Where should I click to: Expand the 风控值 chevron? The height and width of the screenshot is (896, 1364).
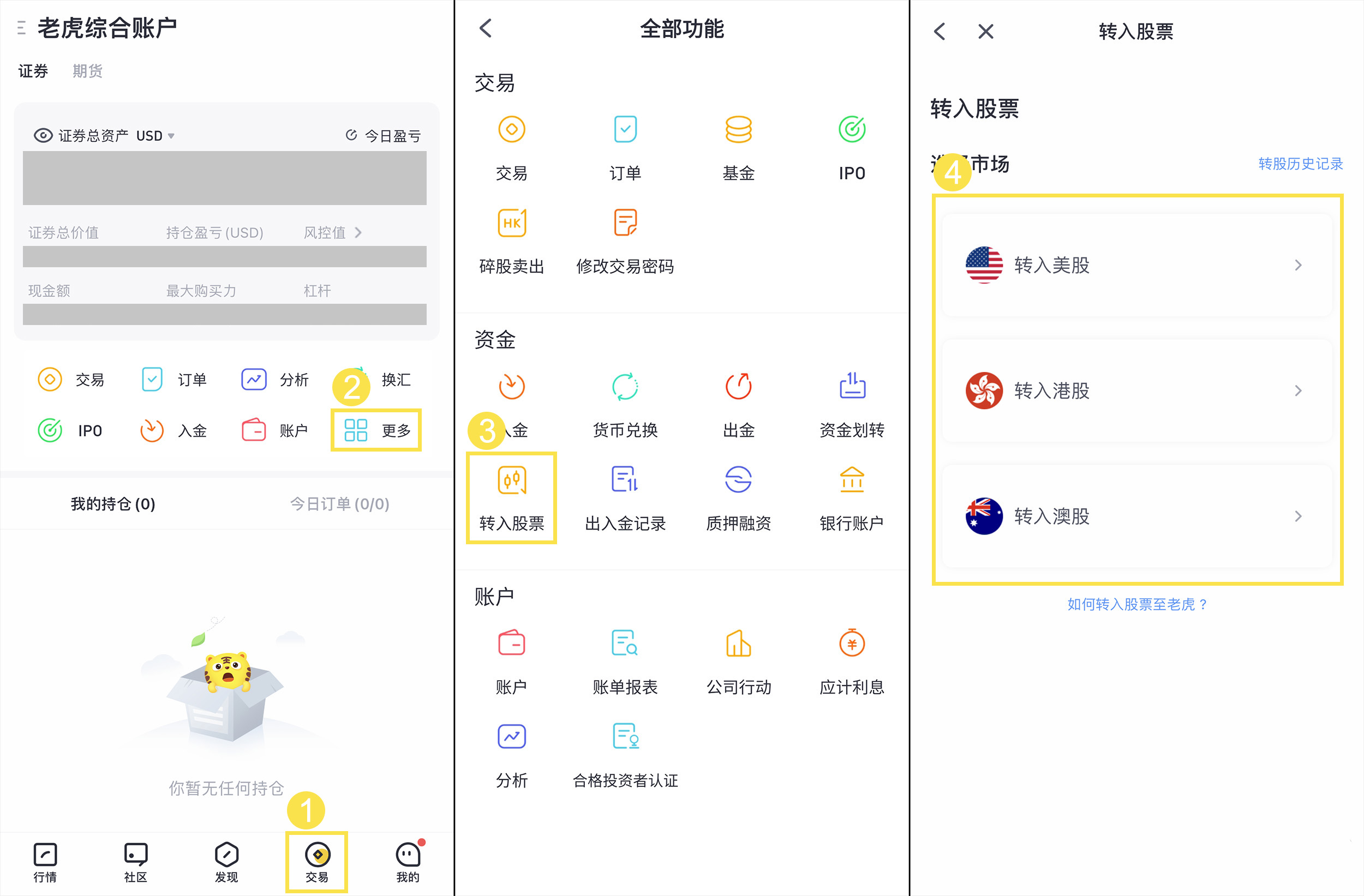(x=358, y=232)
